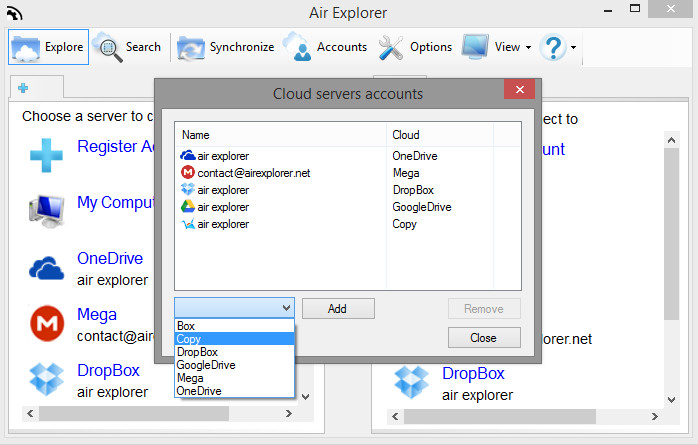This screenshot has width=698, height=445.
Task: Click the DropBox icon in right panel
Action: [411, 382]
